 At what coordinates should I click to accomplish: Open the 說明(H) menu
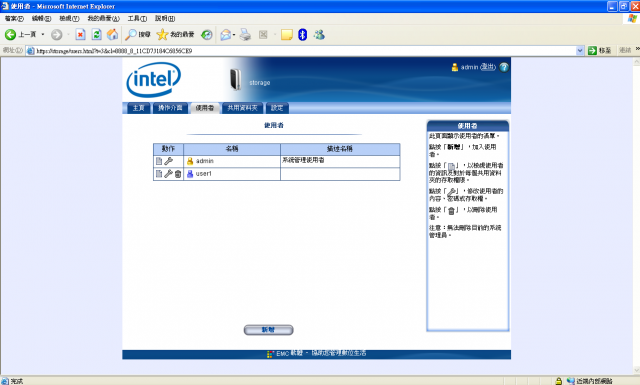click(x=165, y=19)
